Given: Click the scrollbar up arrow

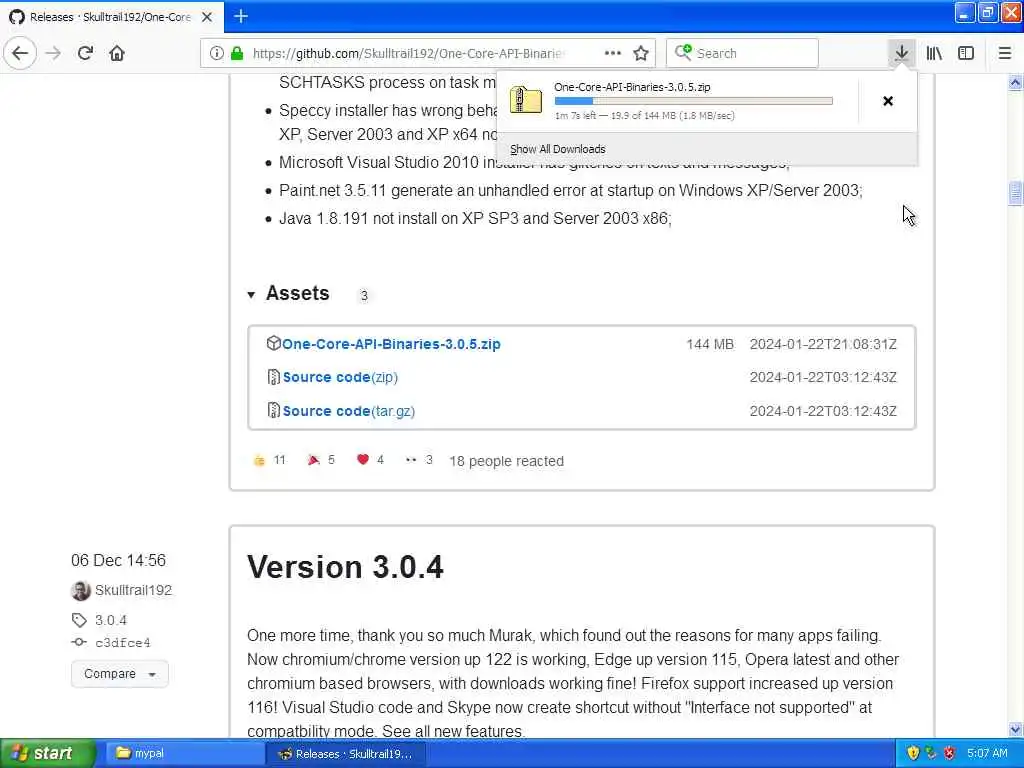Looking at the screenshot, I should [1015, 82].
